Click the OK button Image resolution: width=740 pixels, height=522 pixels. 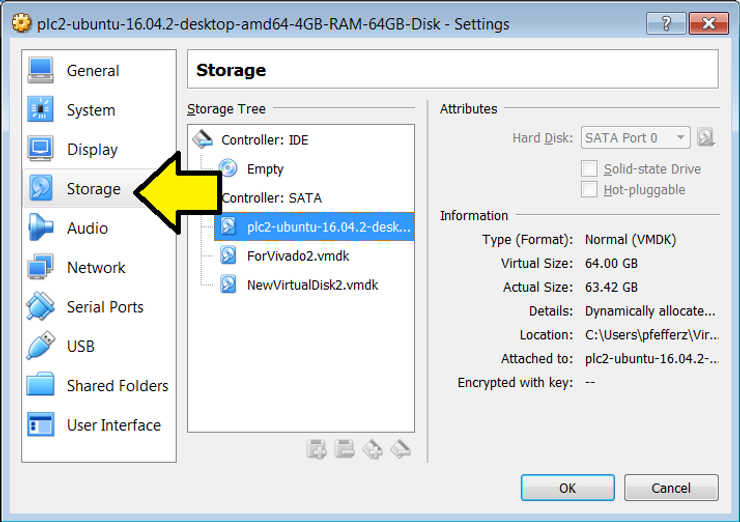coord(568,488)
